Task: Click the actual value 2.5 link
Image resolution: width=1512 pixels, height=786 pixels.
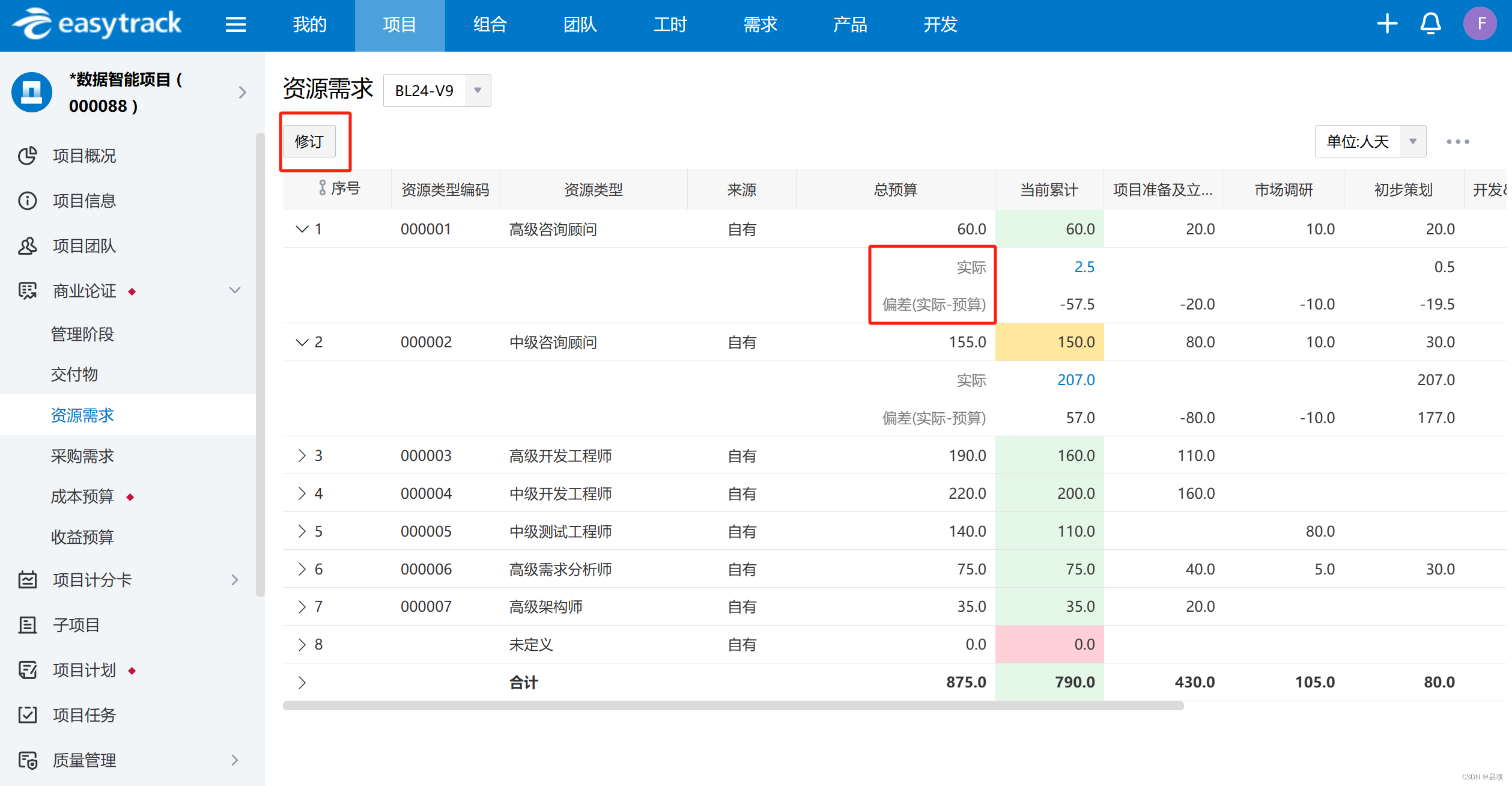Action: click(1084, 267)
